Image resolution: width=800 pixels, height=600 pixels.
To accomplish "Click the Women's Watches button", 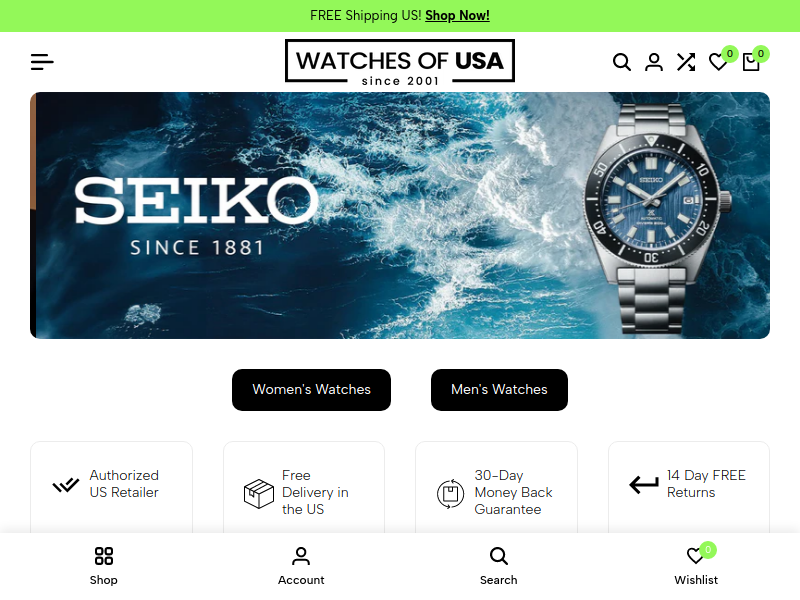I will (x=311, y=390).
